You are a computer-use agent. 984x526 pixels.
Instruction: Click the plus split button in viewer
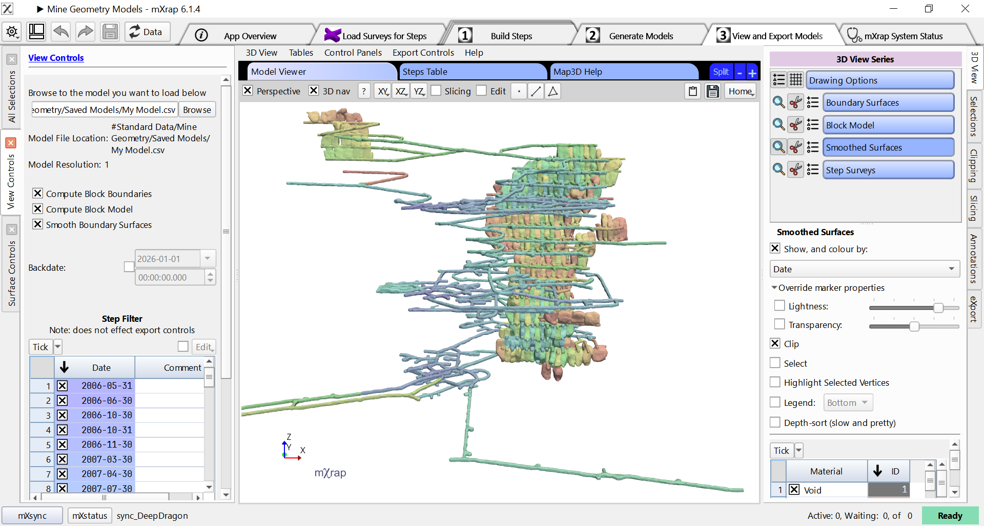coord(752,72)
